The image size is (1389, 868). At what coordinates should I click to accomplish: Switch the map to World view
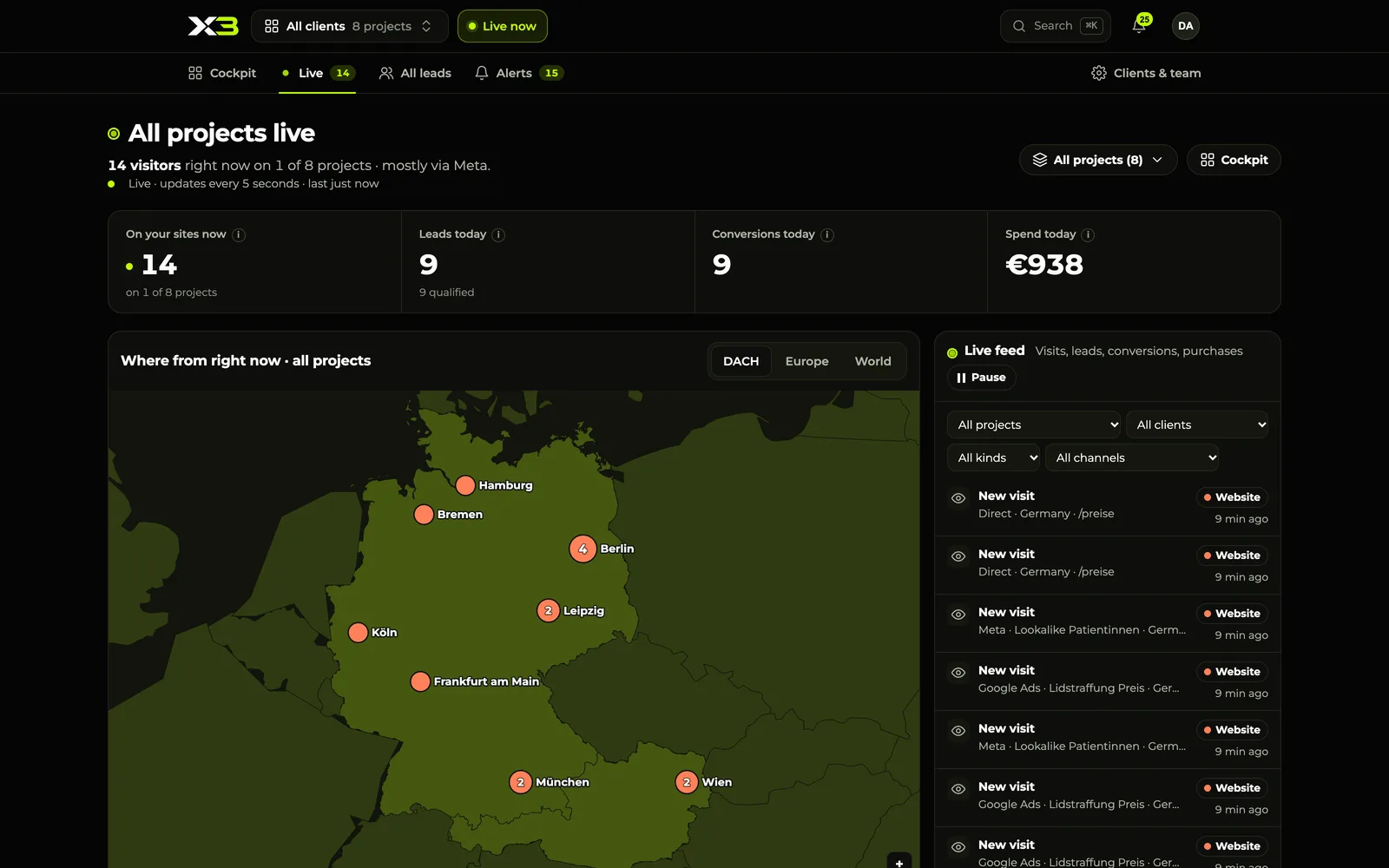coord(872,361)
